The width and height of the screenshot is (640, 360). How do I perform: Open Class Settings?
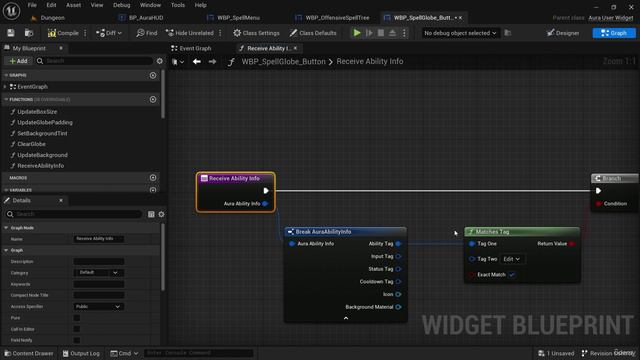[256, 33]
